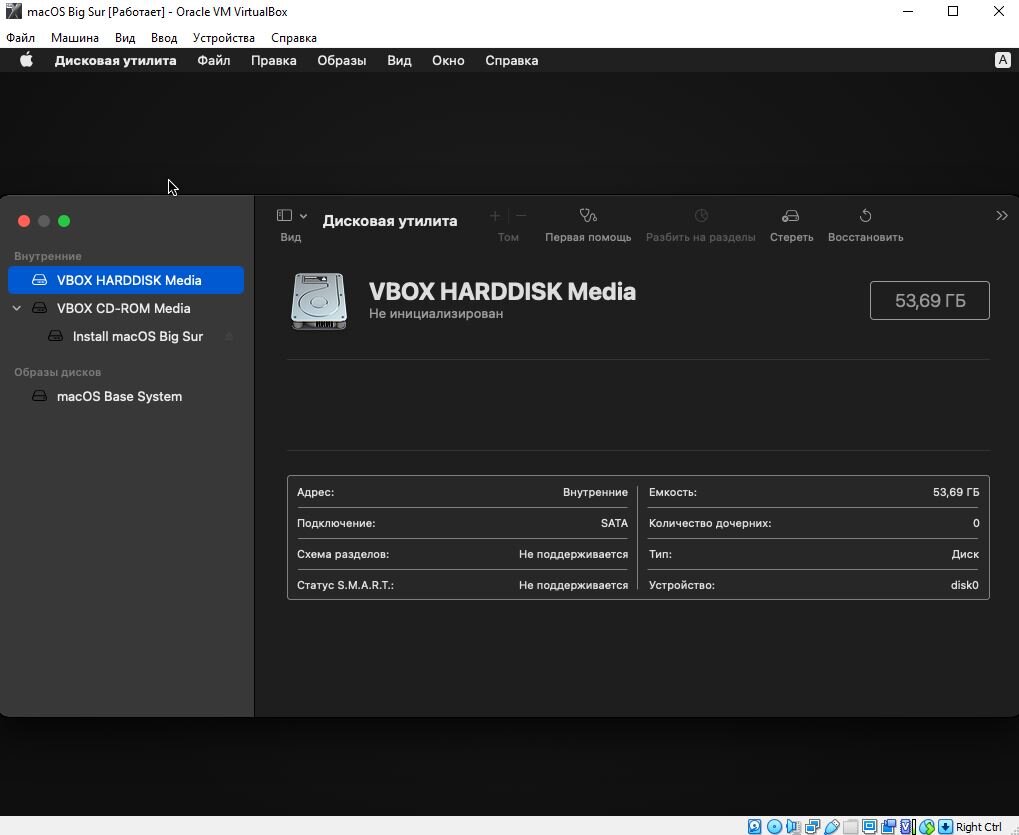Image resolution: width=1019 pixels, height=835 pixels.
Task: Click the CPU virtualization chip icon in status bar
Action: tap(908, 827)
